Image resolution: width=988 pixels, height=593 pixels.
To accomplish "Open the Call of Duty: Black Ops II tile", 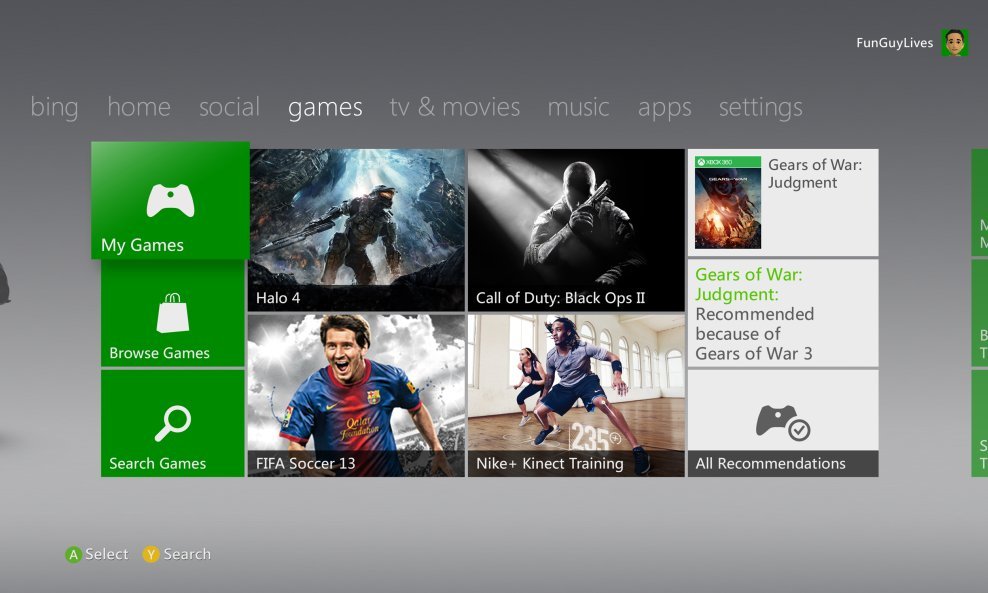I will tap(576, 230).
